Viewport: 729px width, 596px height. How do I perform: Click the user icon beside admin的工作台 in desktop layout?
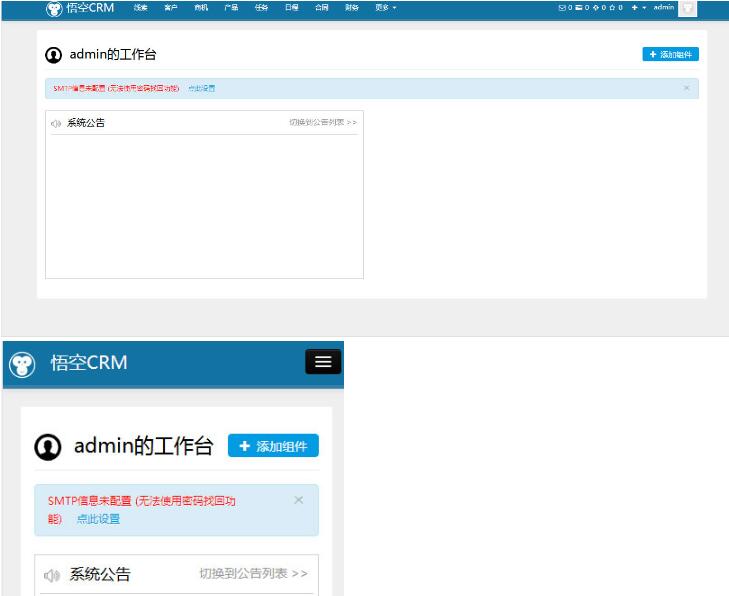54,55
